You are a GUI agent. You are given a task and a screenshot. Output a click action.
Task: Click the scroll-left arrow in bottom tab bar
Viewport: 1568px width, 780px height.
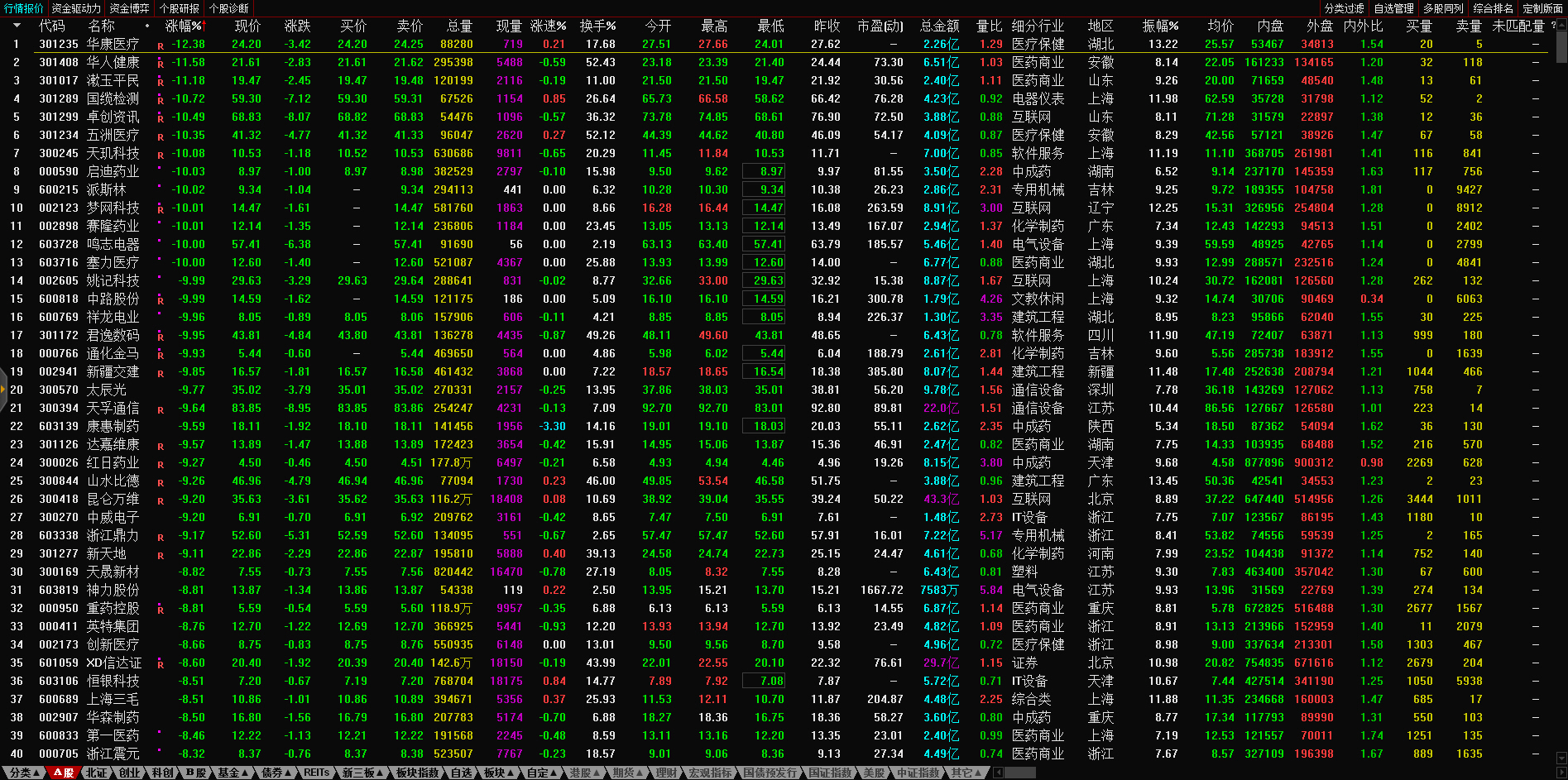point(999,773)
